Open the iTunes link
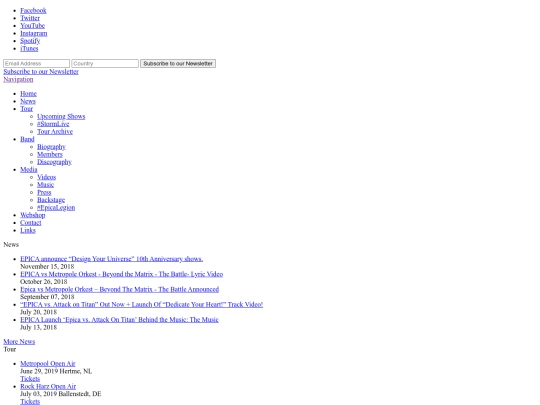This screenshot has height=405, width=540. (29, 49)
